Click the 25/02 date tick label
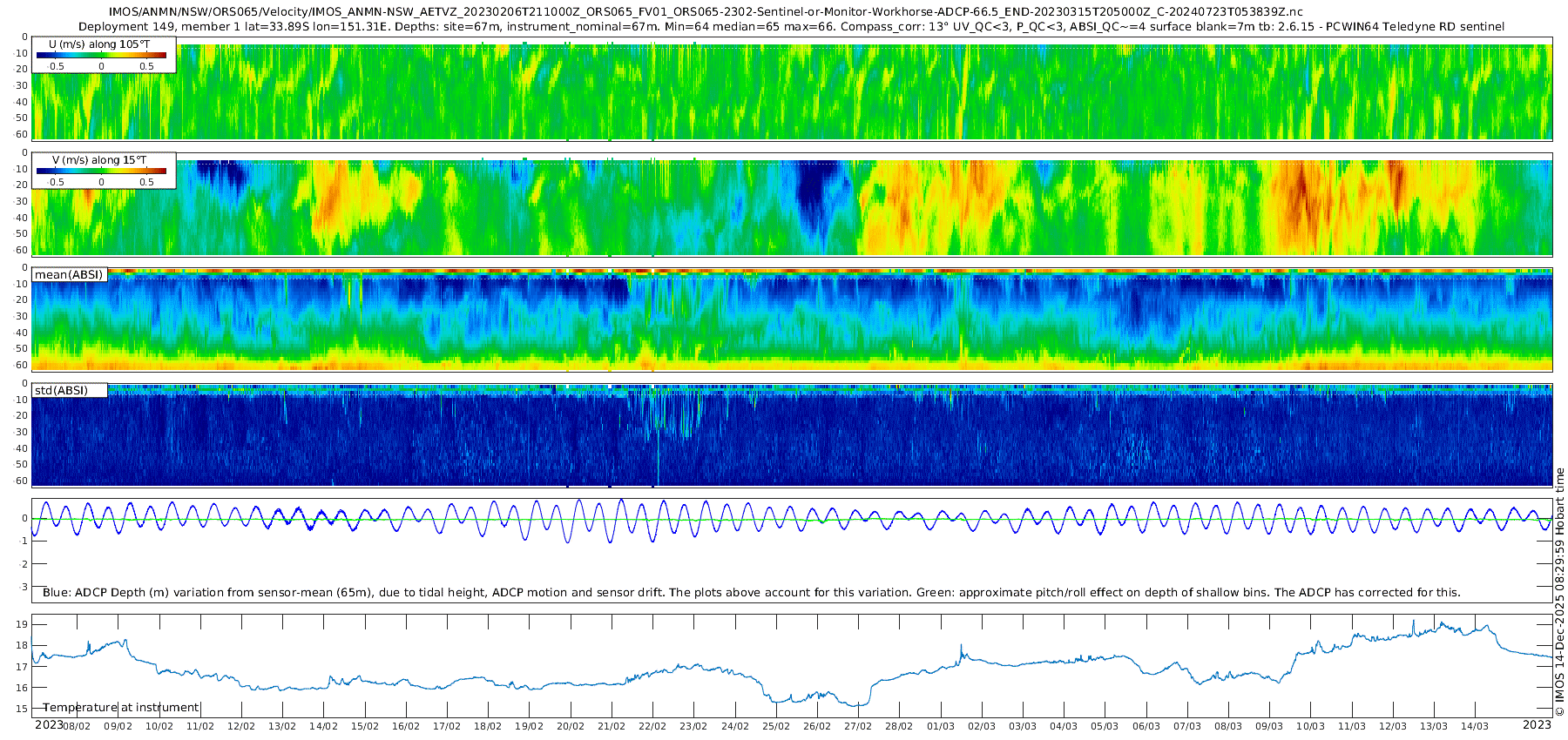This screenshot has height=740, width=1568. (776, 726)
